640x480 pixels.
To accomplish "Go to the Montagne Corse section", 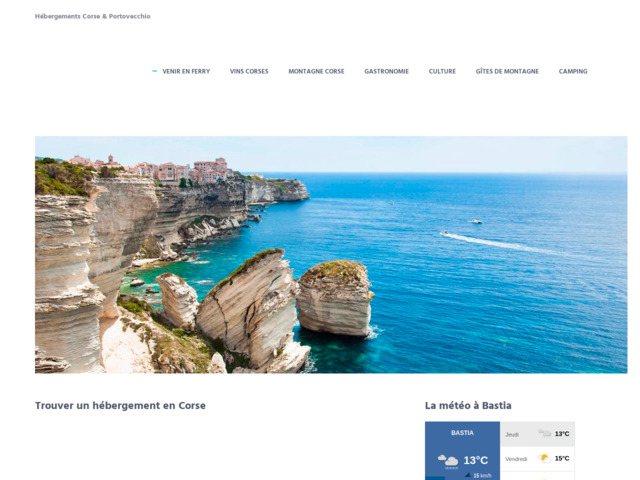I will coord(316,71).
